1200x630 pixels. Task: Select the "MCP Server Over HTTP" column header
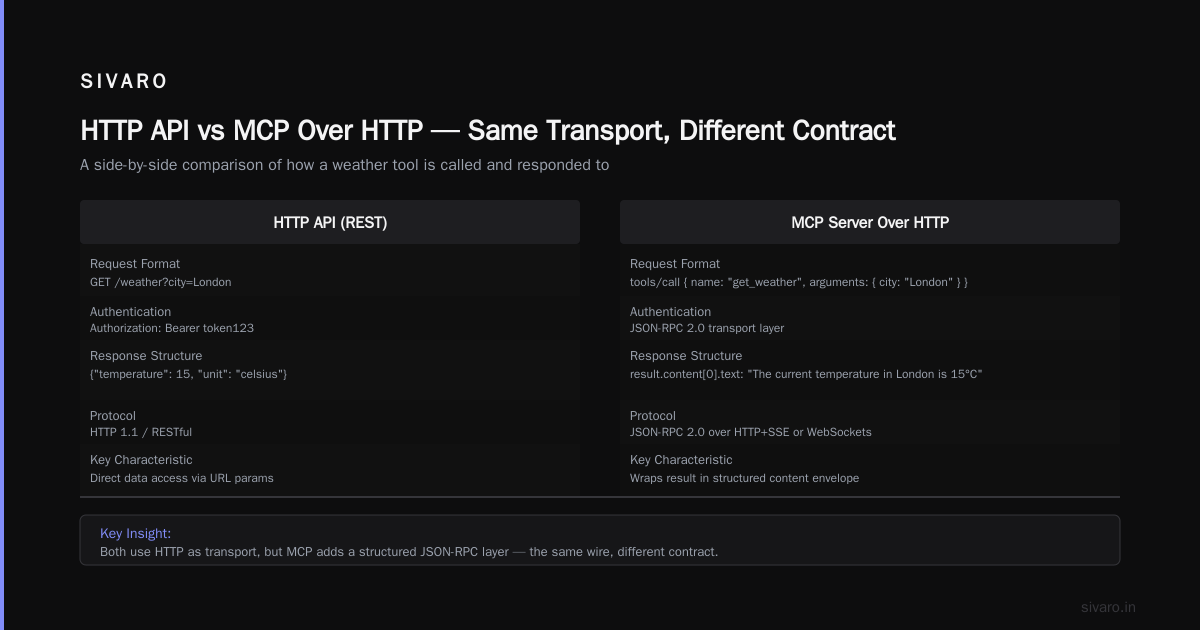870,223
